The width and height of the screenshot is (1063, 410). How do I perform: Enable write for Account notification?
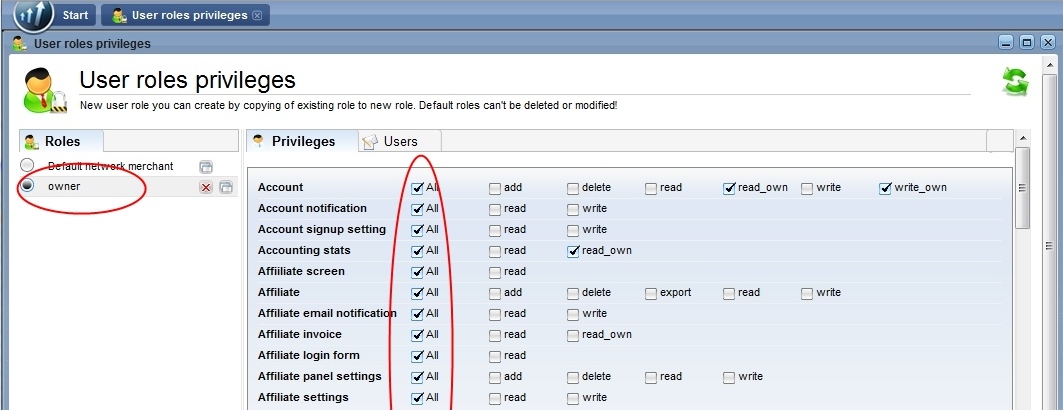pos(574,209)
